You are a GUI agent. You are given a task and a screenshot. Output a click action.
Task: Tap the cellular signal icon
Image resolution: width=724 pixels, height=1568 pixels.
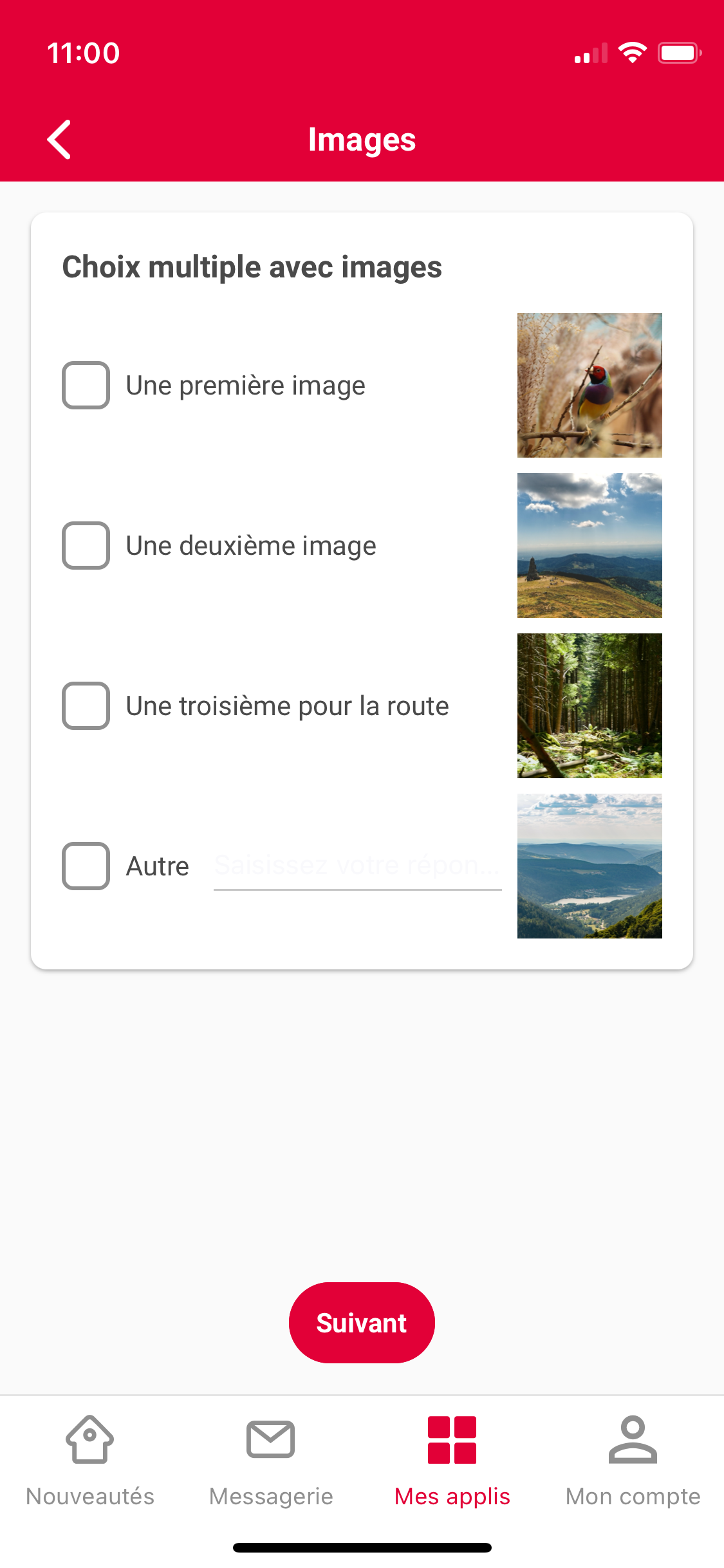click(x=591, y=54)
